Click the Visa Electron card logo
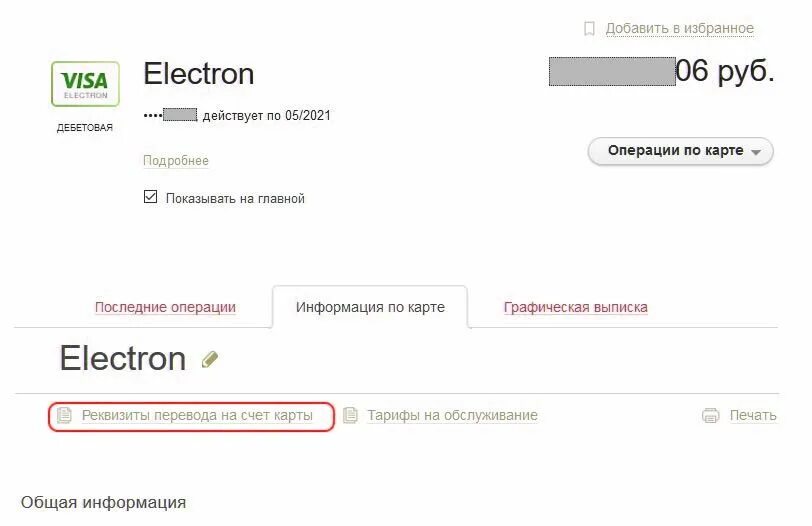The width and height of the screenshot is (812, 526). 85,84
